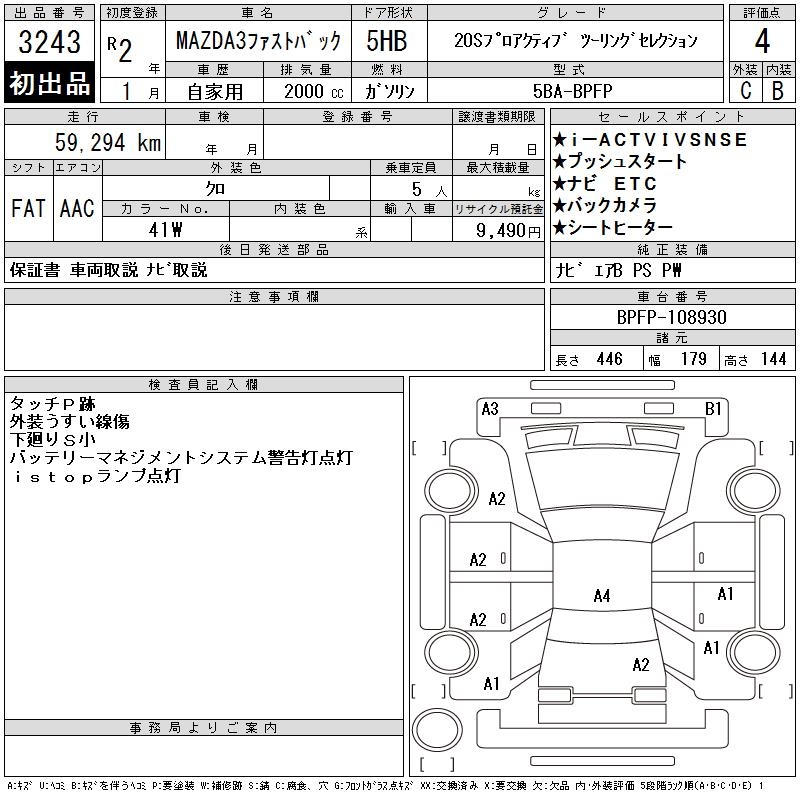The width and height of the screenshot is (800, 800).
Task: Click the first registration year R2
Action: pos(120,49)
